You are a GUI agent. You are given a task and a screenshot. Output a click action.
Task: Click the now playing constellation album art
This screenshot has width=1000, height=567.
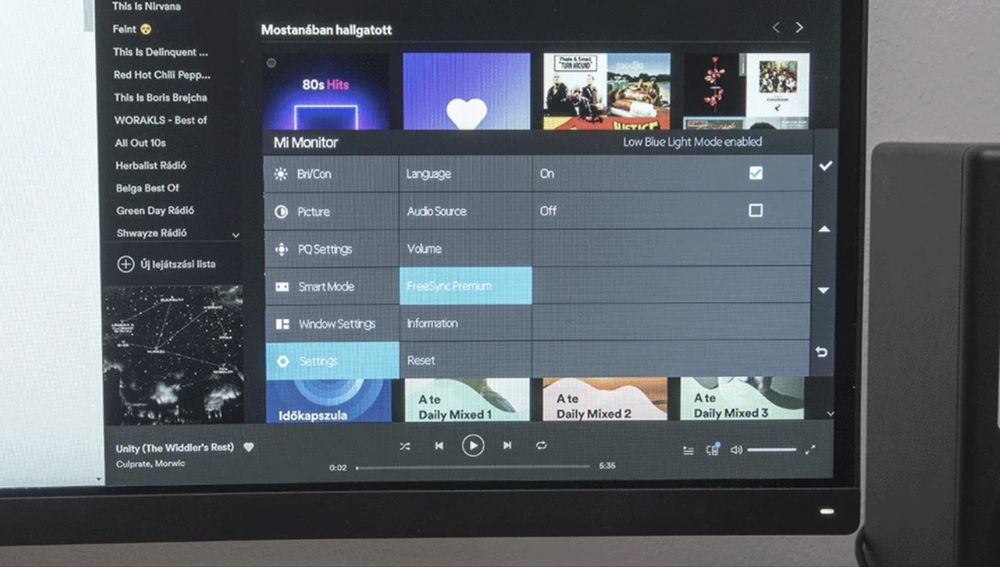point(173,354)
